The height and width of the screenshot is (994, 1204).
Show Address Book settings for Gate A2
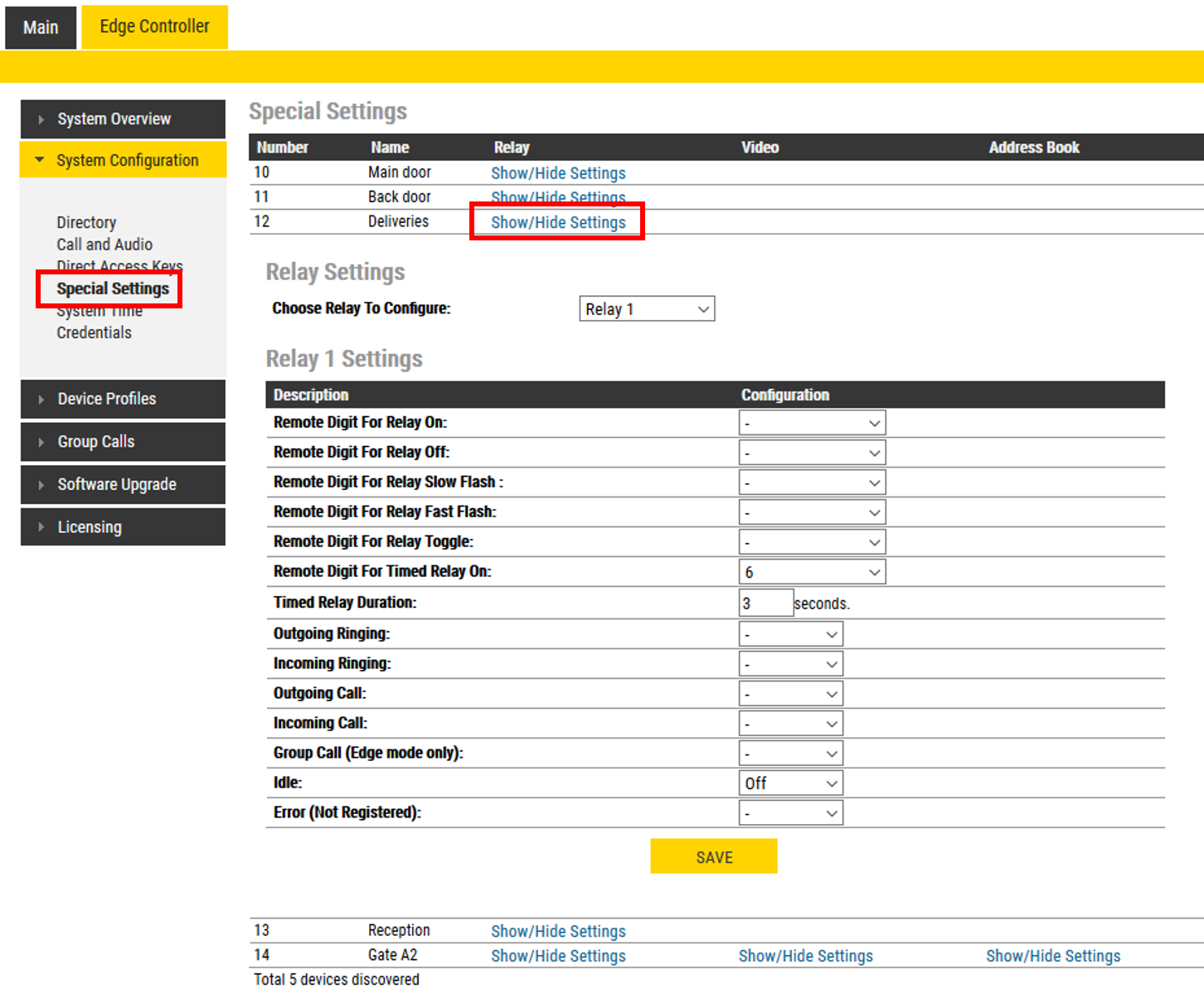point(1052,956)
